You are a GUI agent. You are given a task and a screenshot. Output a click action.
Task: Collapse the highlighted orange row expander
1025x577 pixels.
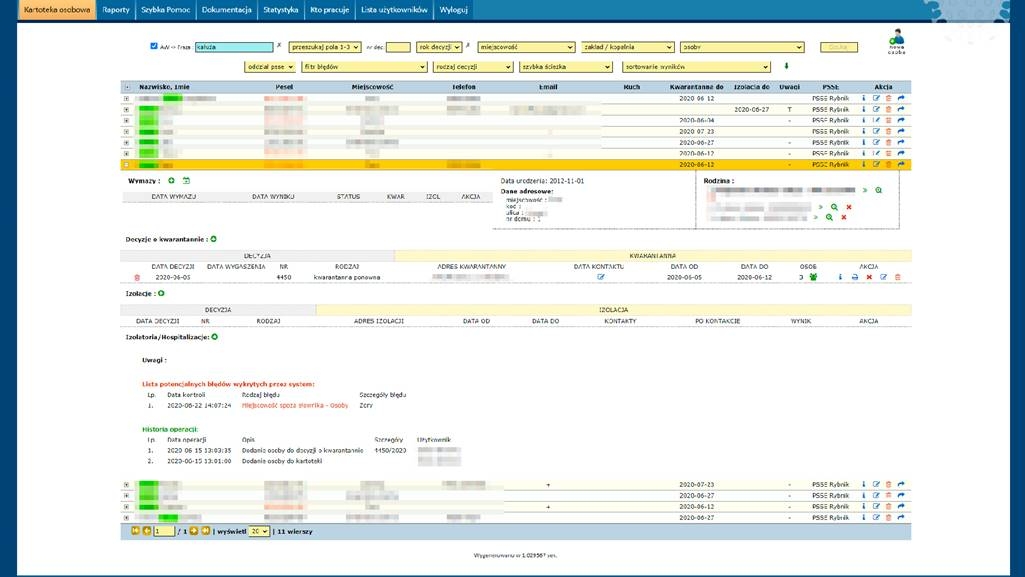click(x=126, y=164)
